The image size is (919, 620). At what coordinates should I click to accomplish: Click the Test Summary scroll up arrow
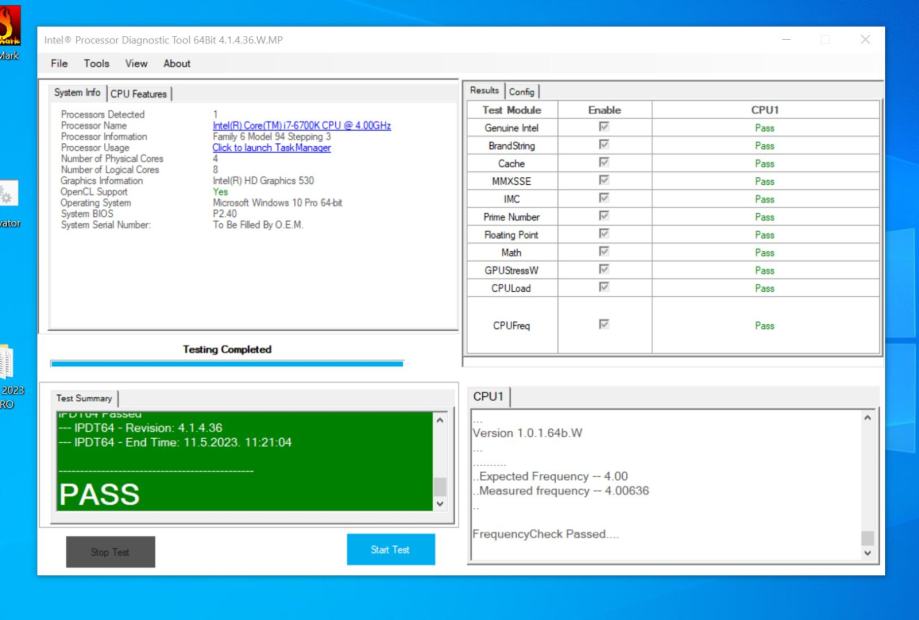click(x=440, y=420)
